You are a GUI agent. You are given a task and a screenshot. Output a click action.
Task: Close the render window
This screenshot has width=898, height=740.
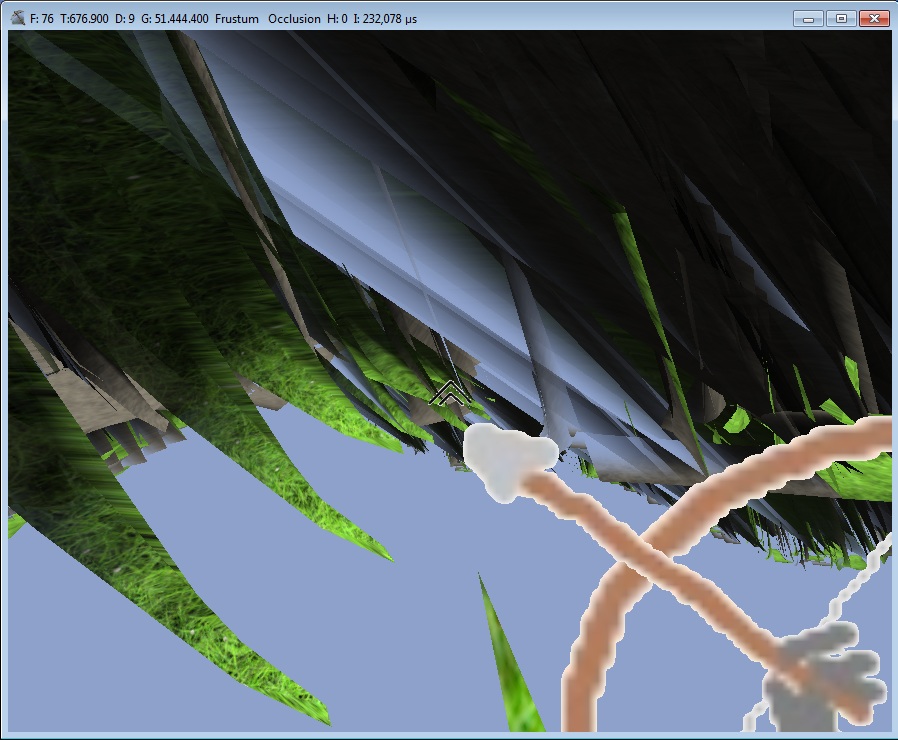pos(873,19)
